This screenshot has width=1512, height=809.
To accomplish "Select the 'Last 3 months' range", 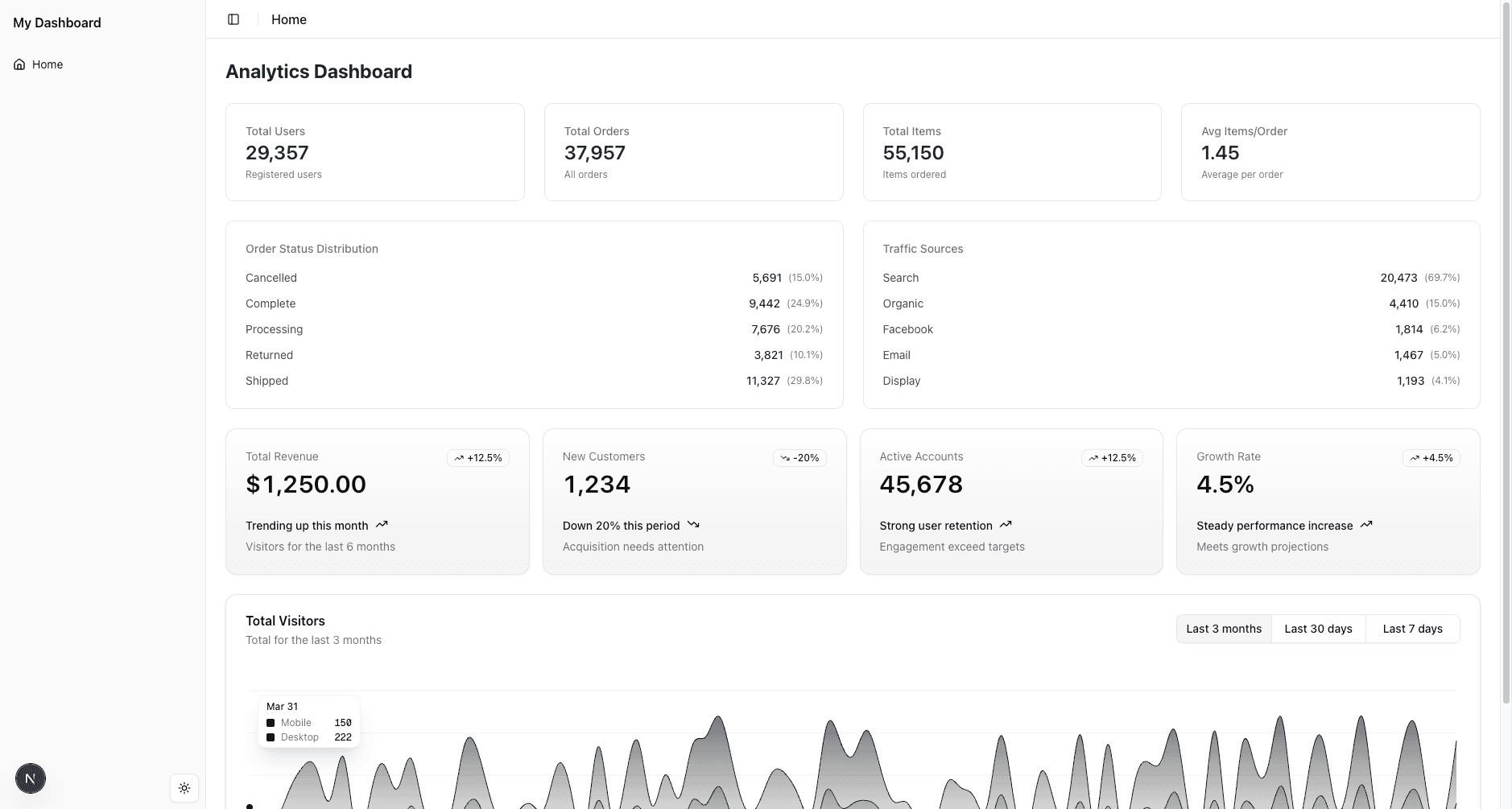I will [x=1224, y=629].
